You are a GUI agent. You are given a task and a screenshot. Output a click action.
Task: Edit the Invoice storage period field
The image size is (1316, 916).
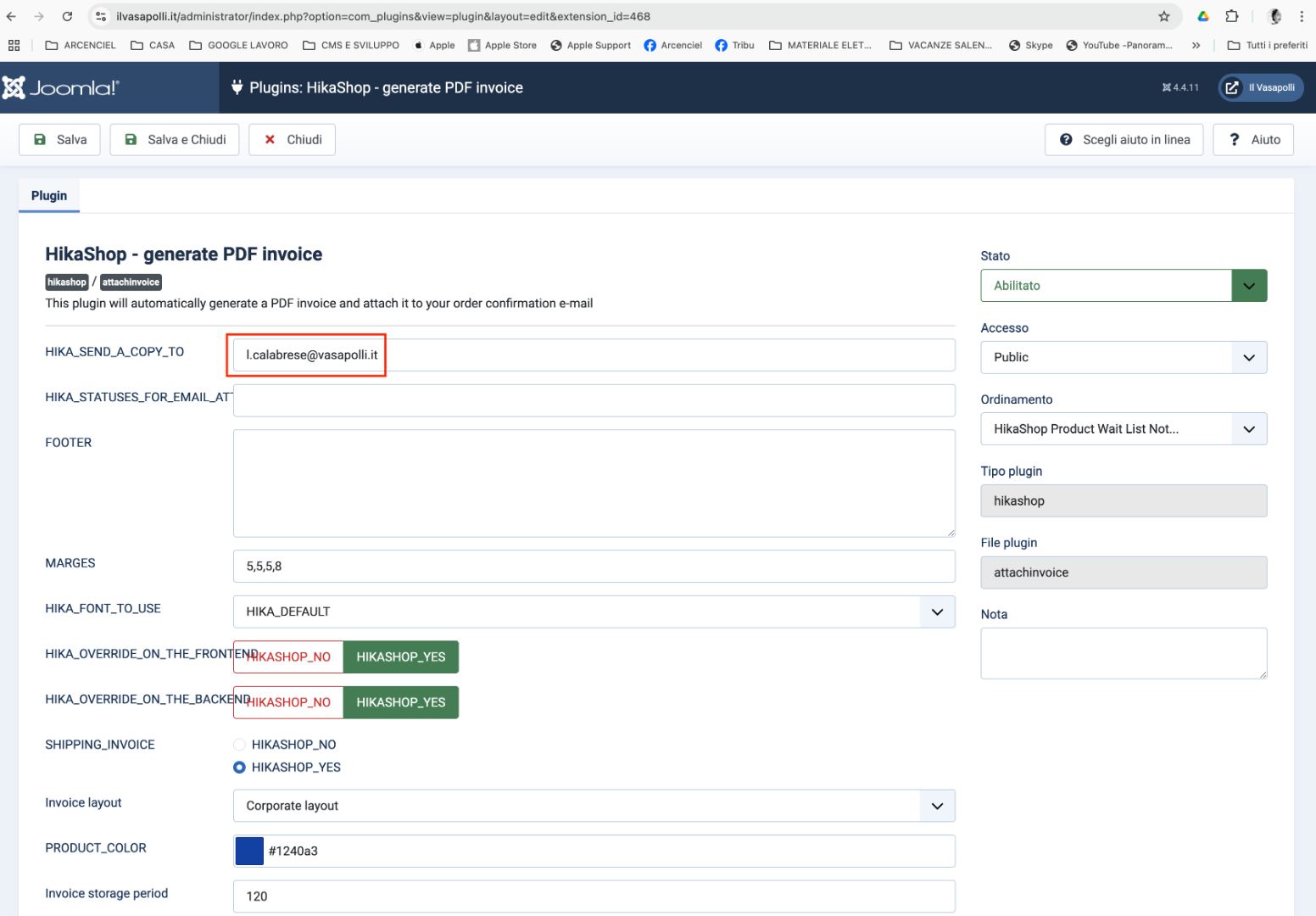(x=594, y=896)
